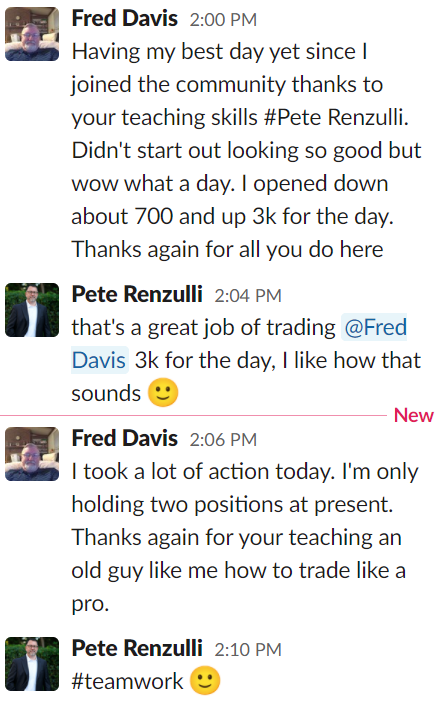Click Pete Renzulli's avatar on 2:04 PM message
Image resolution: width=446 pixels, height=708 pixels.
click(32, 310)
